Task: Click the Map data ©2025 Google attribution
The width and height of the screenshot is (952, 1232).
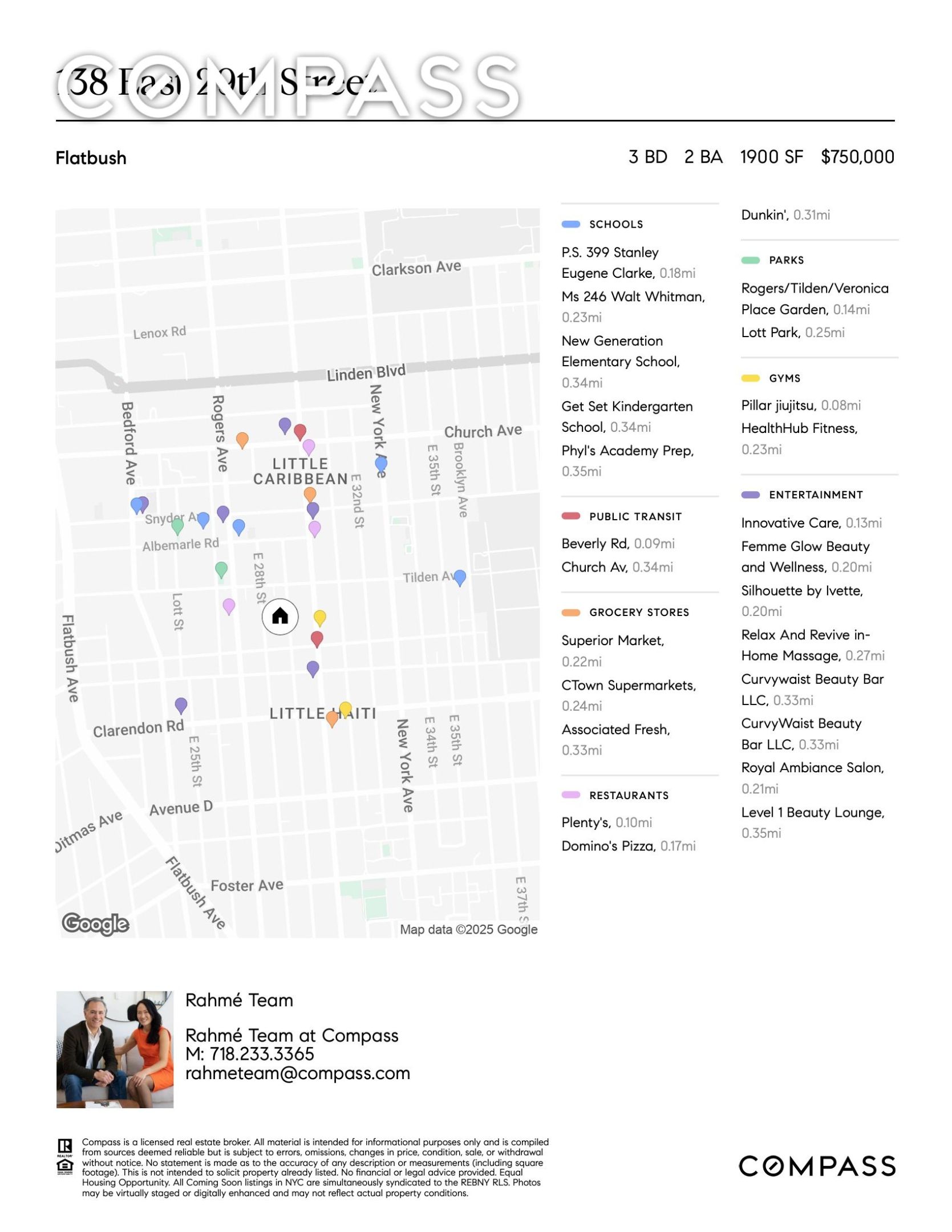Action: pyautogui.click(x=468, y=929)
